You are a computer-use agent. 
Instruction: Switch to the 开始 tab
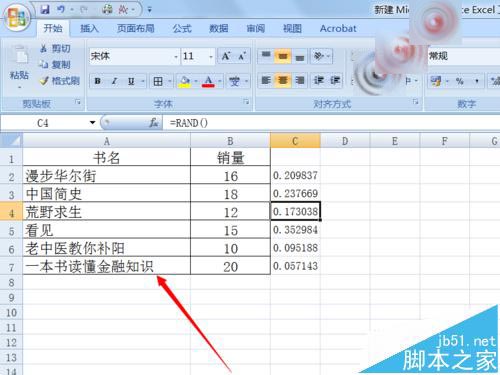pos(53,28)
